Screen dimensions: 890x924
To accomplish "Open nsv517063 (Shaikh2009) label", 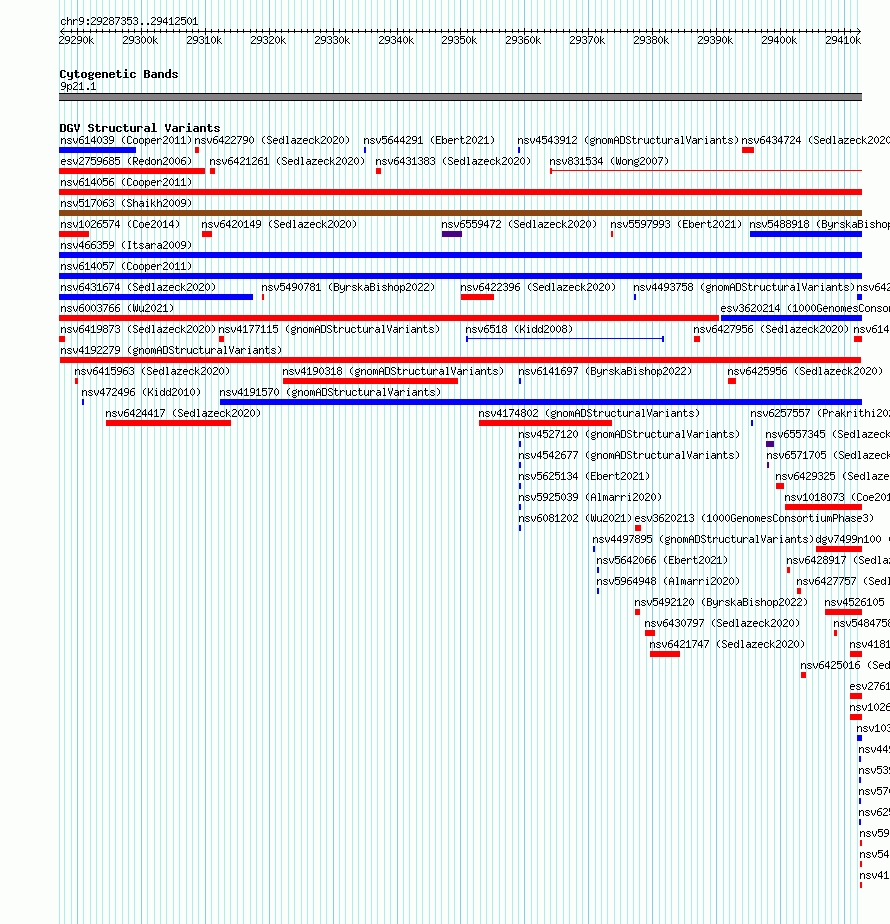I will tap(126, 203).
